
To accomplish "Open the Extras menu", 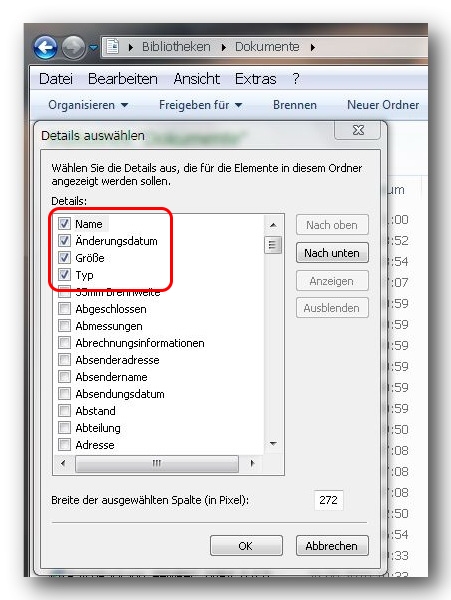I will (x=256, y=79).
